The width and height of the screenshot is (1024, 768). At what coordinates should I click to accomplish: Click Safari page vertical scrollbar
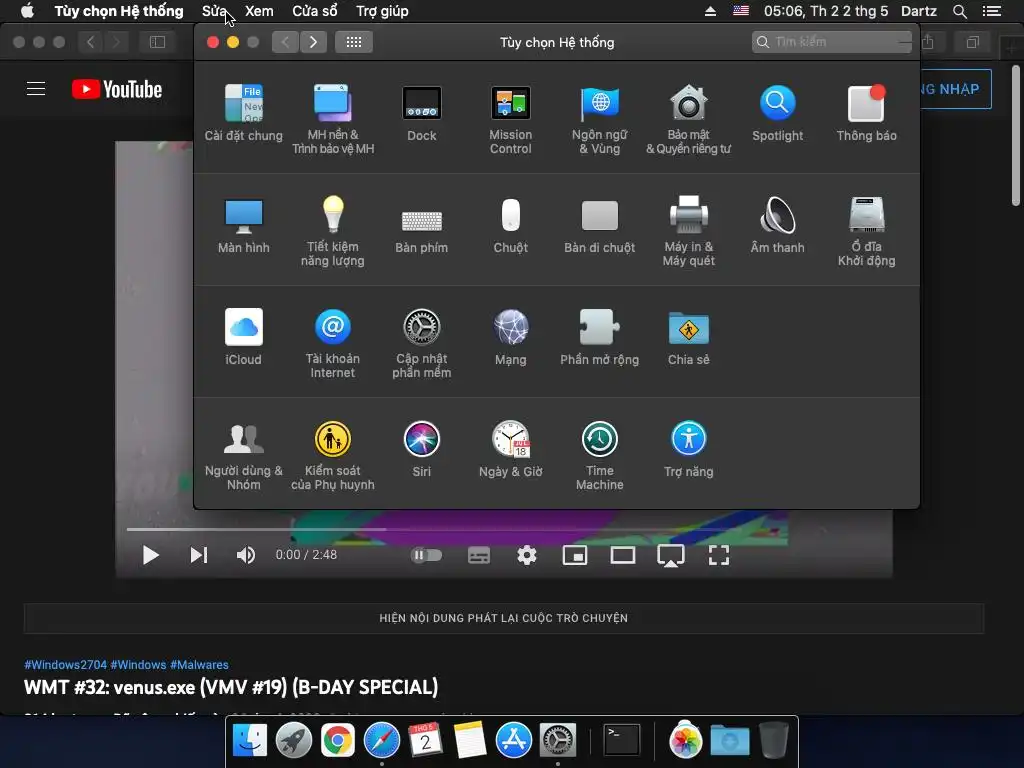point(1016,136)
